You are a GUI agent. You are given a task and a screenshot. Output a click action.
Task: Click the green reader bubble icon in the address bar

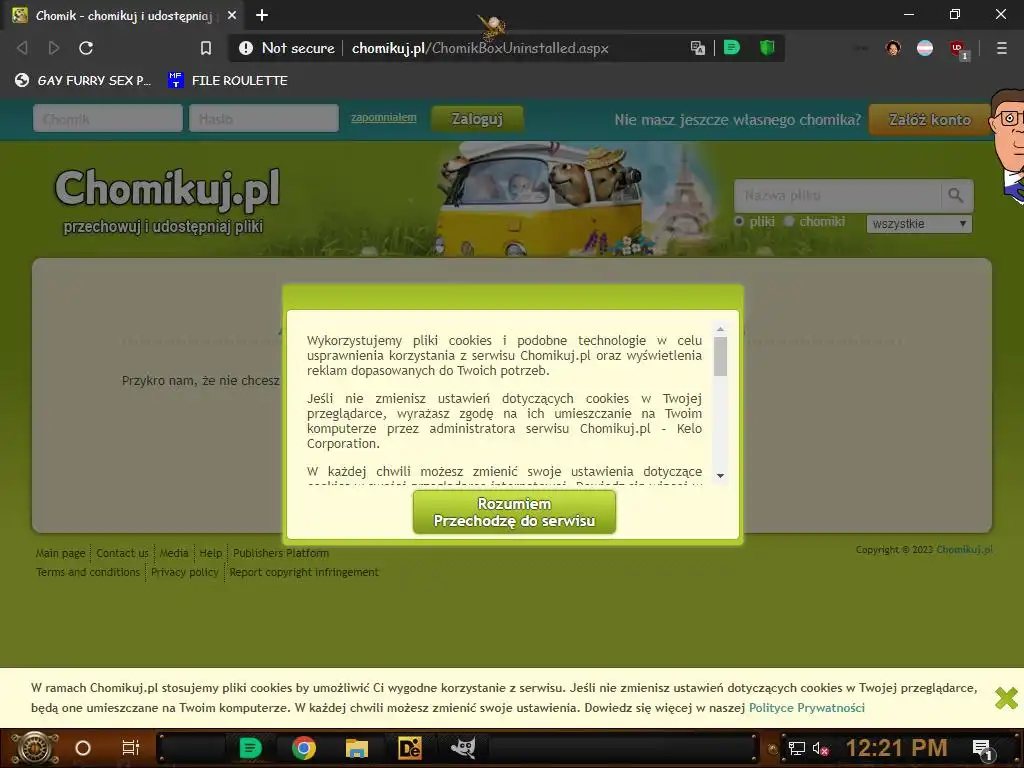[731, 47]
